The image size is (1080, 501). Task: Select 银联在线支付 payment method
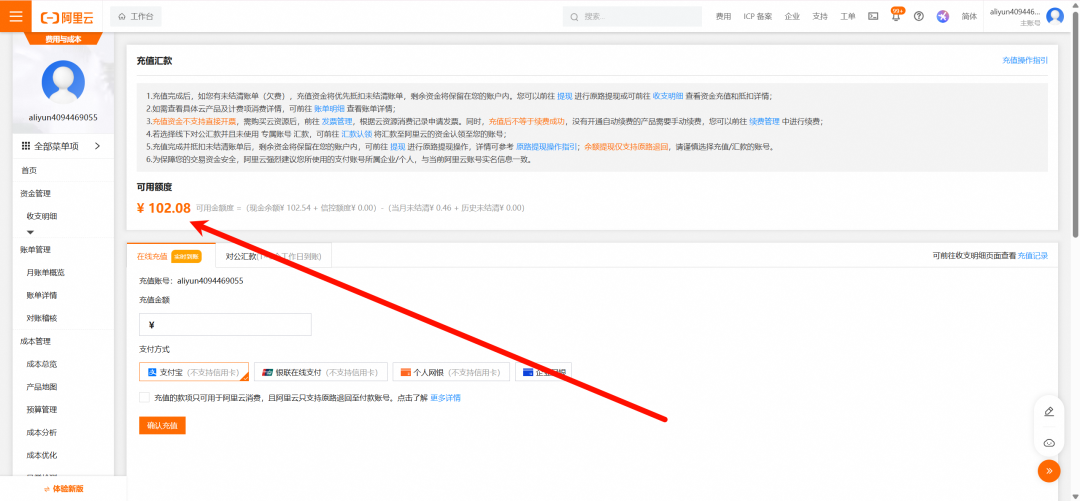point(321,372)
